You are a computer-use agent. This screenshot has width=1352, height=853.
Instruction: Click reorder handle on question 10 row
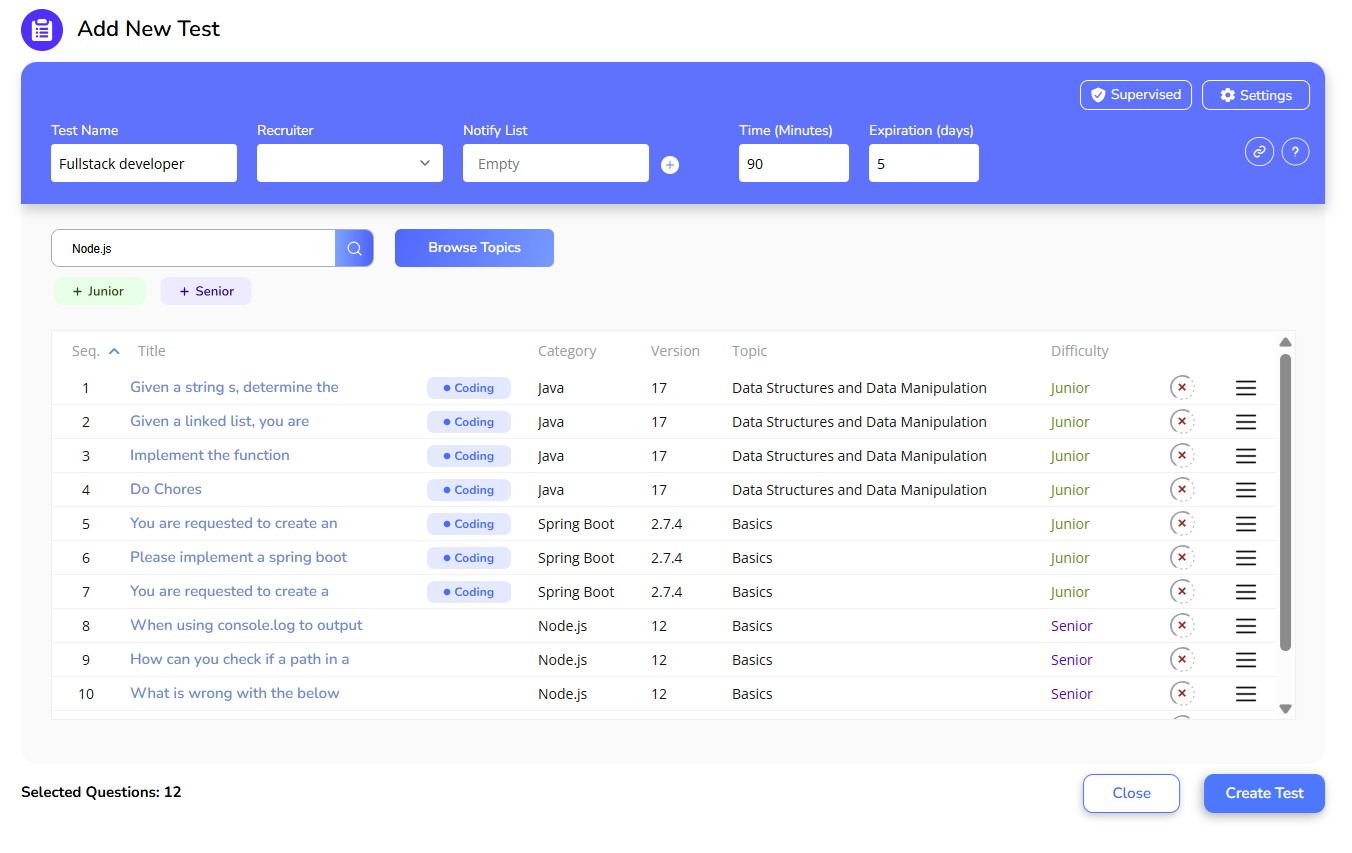(x=1245, y=694)
